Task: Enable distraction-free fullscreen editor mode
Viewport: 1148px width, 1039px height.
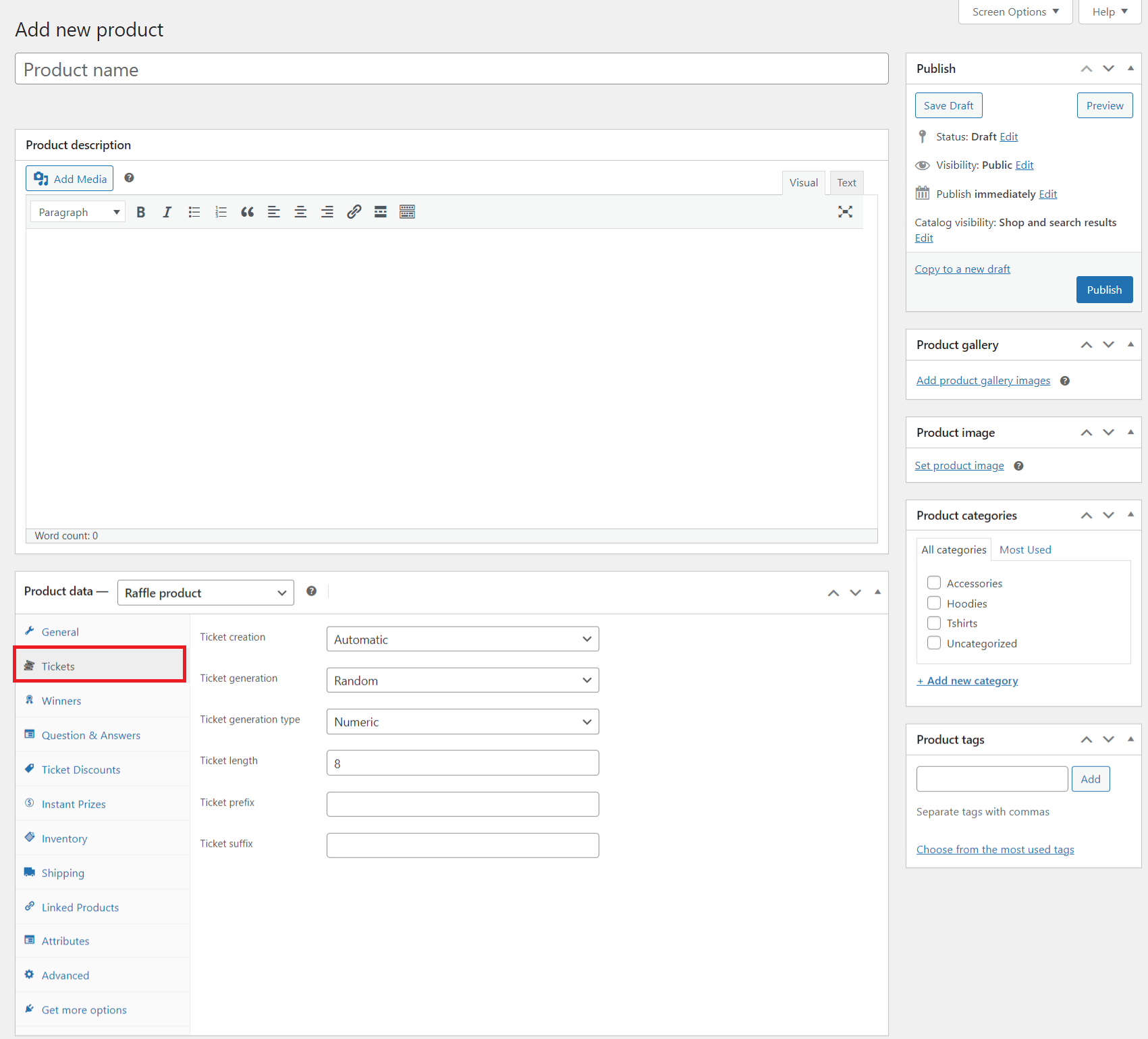Action: pyautogui.click(x=845, y=212)
